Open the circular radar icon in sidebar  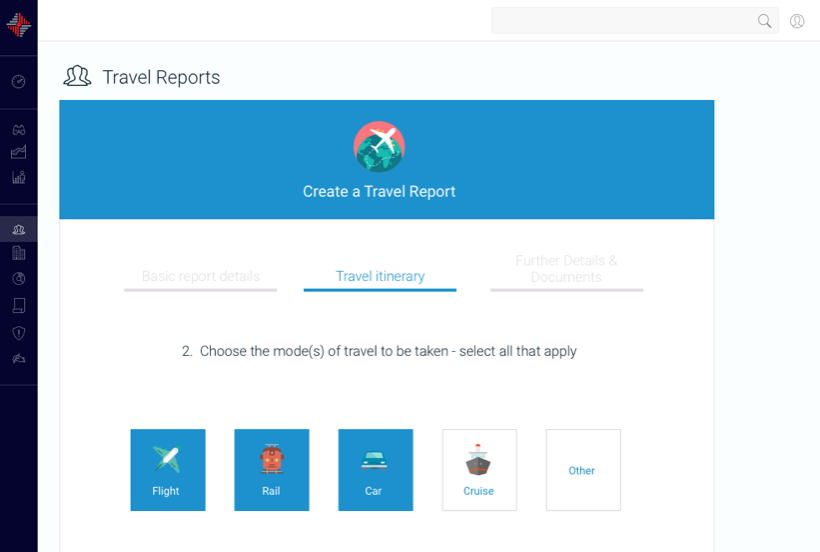[x=18, y=278]
